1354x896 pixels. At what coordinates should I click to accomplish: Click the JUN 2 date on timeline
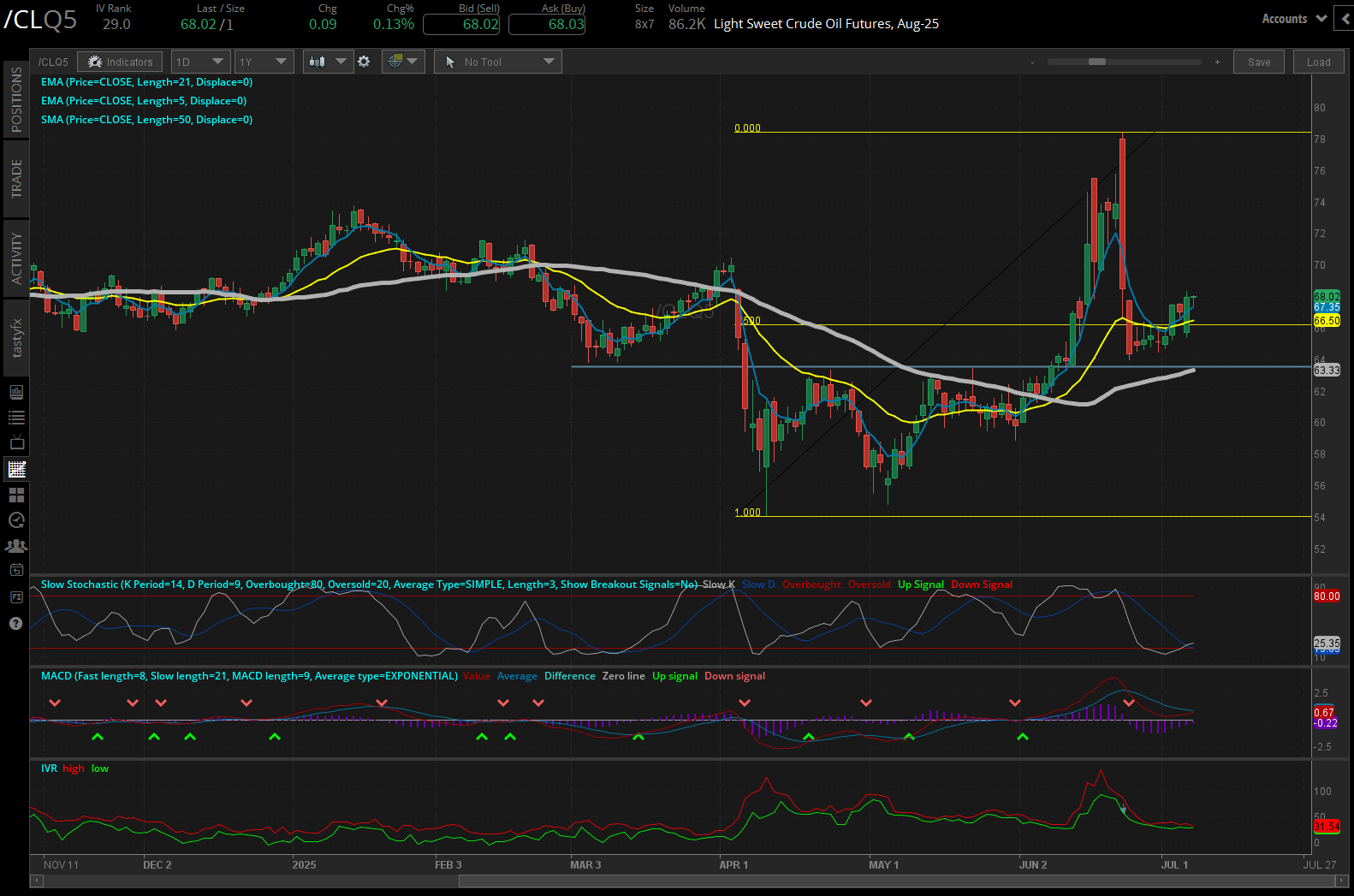[x=1033, y=865]
